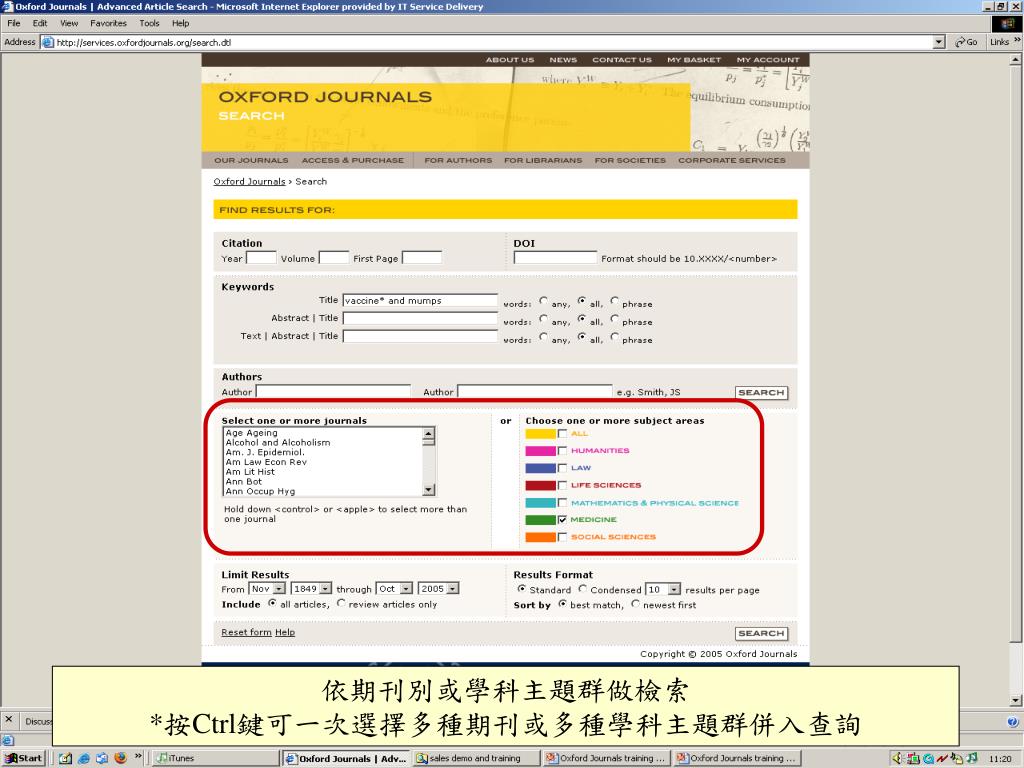Open the Help menu

[180, 24]
